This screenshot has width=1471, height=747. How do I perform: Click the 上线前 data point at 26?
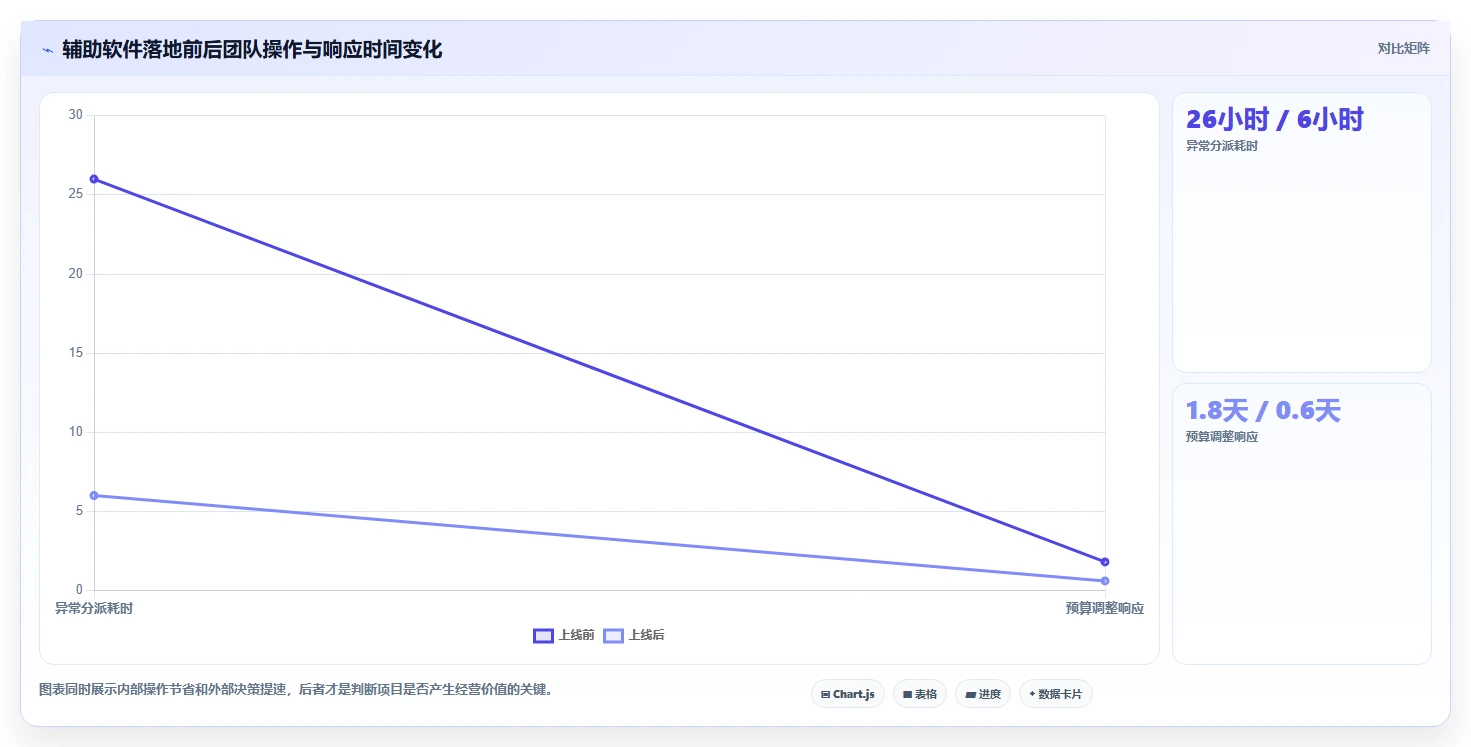94,179
